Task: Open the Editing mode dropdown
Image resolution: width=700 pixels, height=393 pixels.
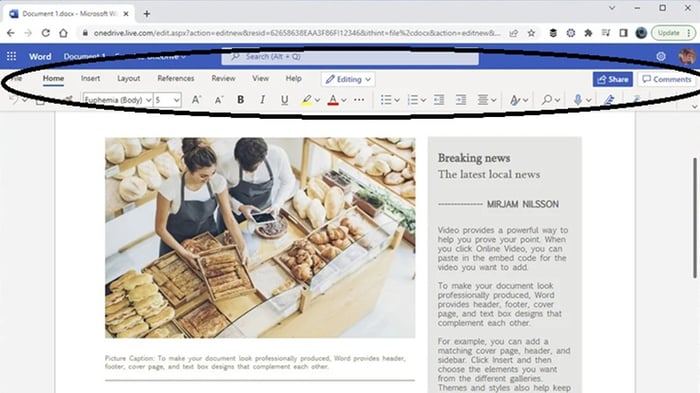Action: (x=348, y=79)
